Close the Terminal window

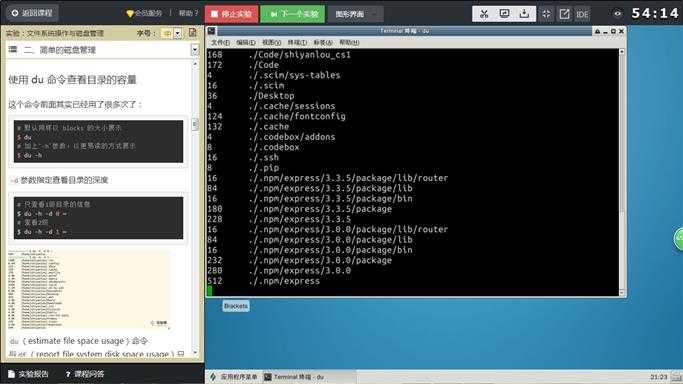point(622,31)
